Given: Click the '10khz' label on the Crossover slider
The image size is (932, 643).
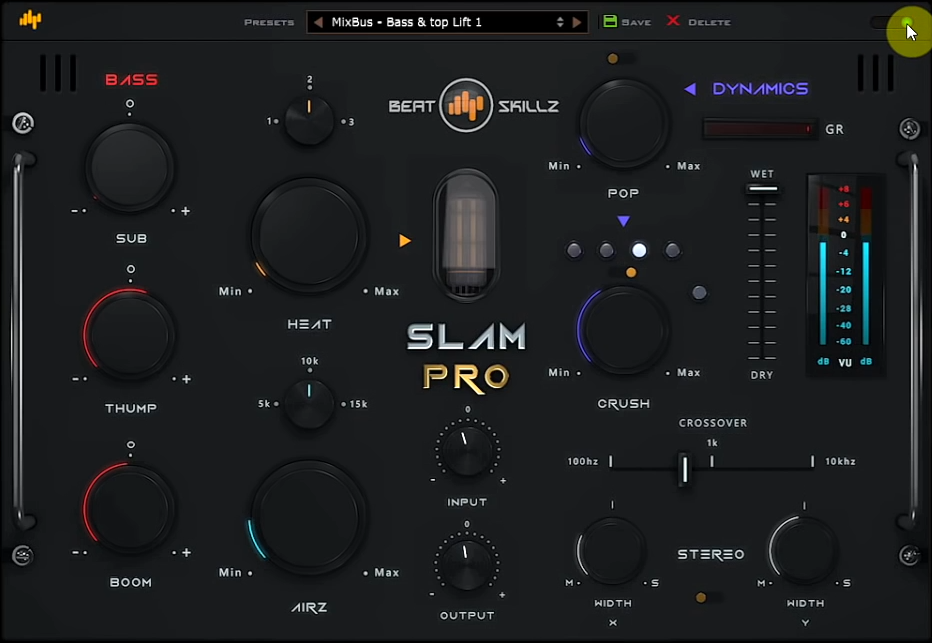Looking at the screenshot, I should pos(840,461).
